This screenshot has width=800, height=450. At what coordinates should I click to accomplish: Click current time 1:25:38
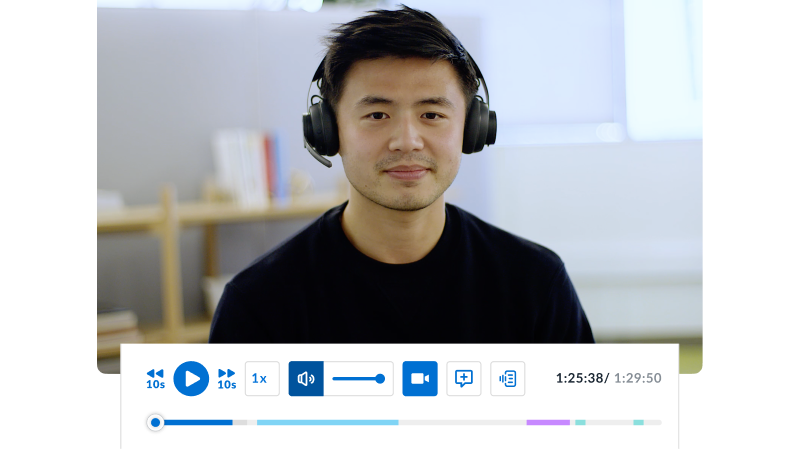tap(580, 378)
